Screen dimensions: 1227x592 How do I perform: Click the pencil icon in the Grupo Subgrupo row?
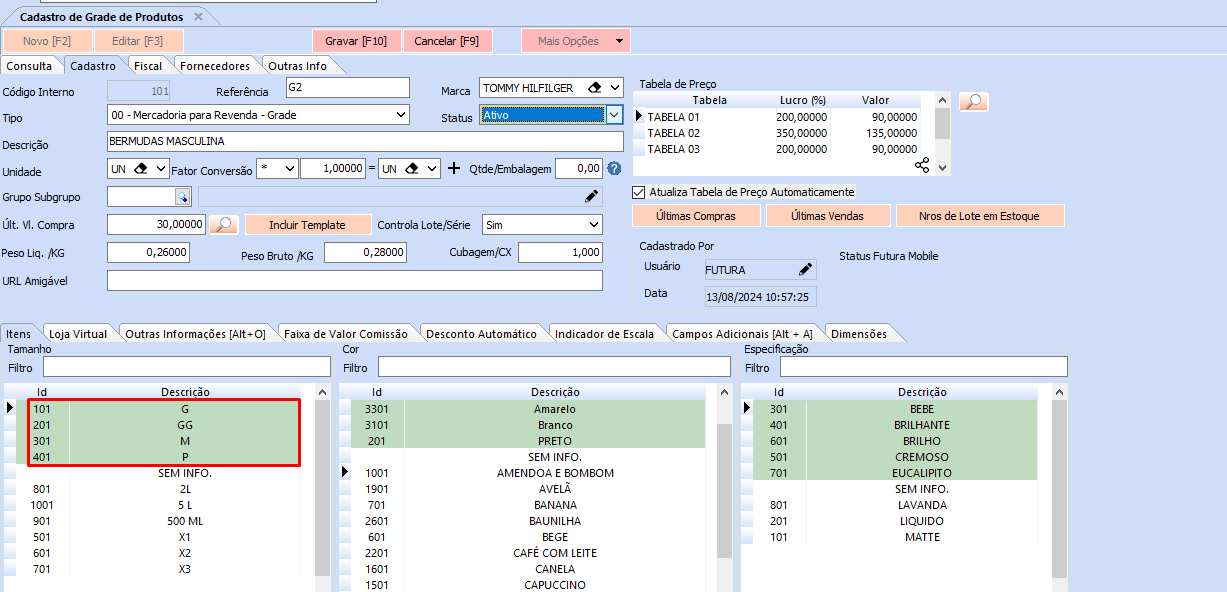pyautogui.click(x=592, y=196)
